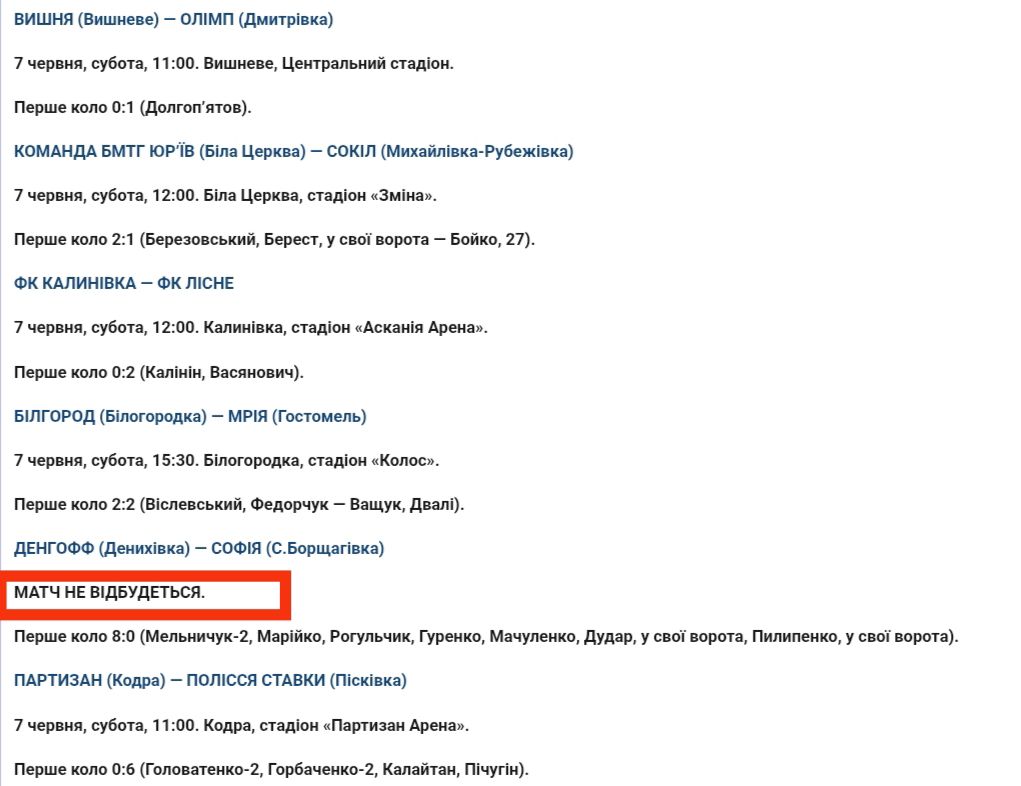
Task: Click the Кодра, «Партизан Арена» schedule line
Action: pos(241,725)
